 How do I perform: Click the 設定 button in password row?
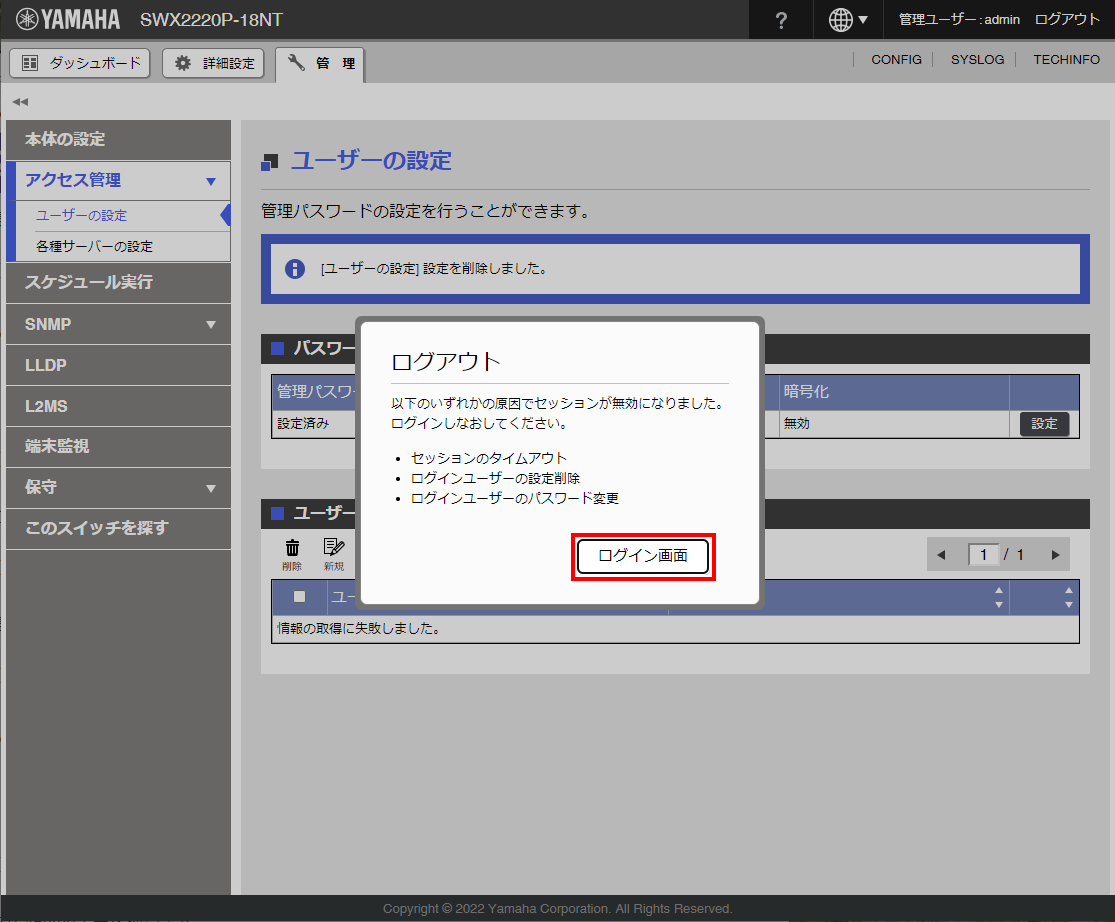[x=1044, y=424]
